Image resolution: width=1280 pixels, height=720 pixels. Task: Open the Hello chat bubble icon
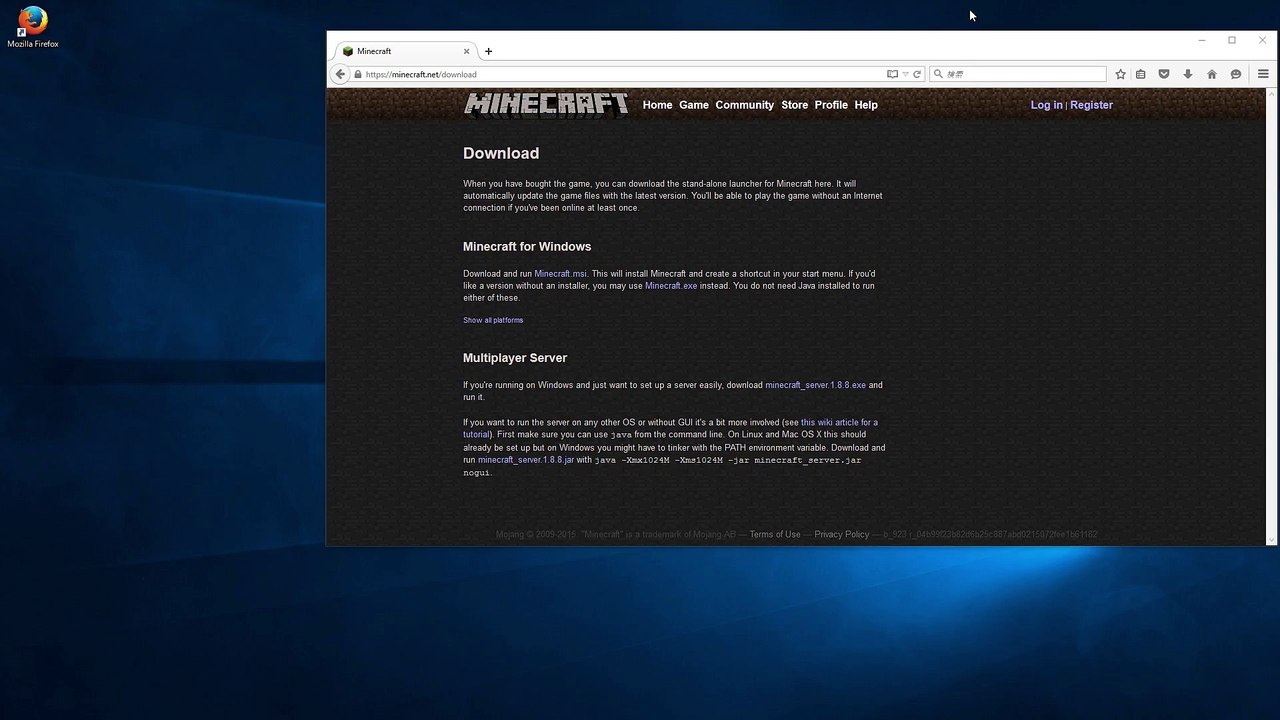pyautogui.click(x=1236, y=74)
